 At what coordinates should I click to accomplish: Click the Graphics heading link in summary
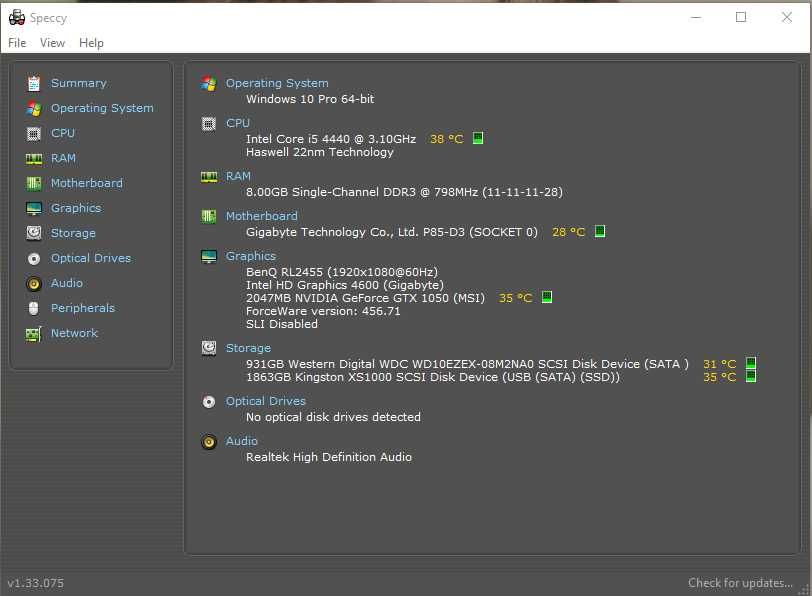(251, 256)
